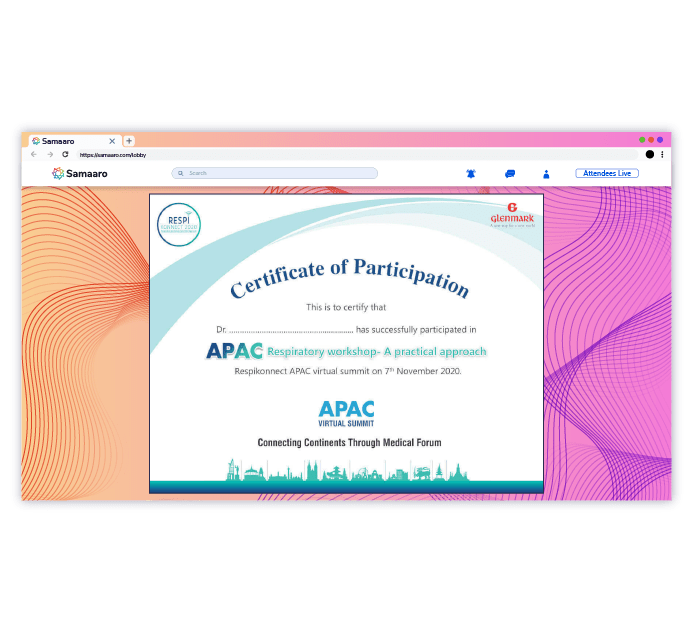Focus the Search input field
691x632 pixels.
coord(280,173)
